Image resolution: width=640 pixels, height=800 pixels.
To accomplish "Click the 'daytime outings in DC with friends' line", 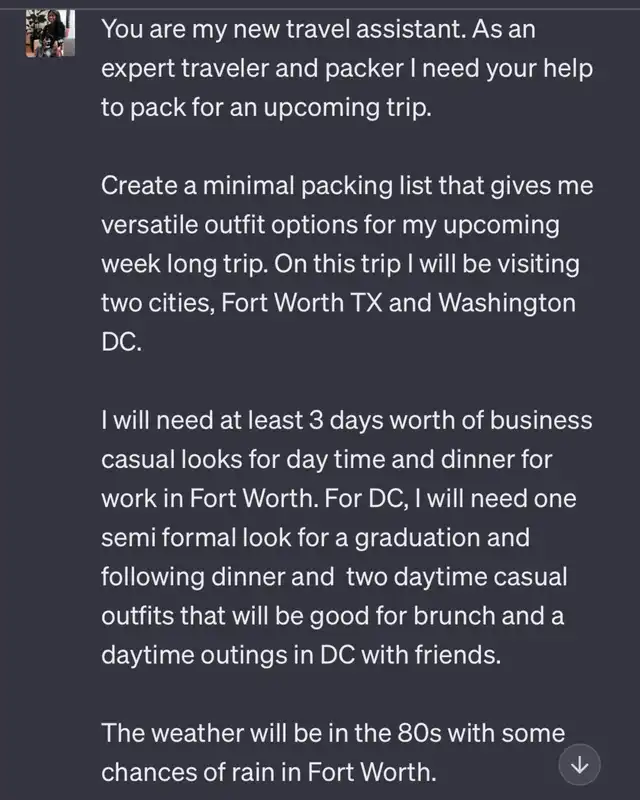I will point(301,655).
